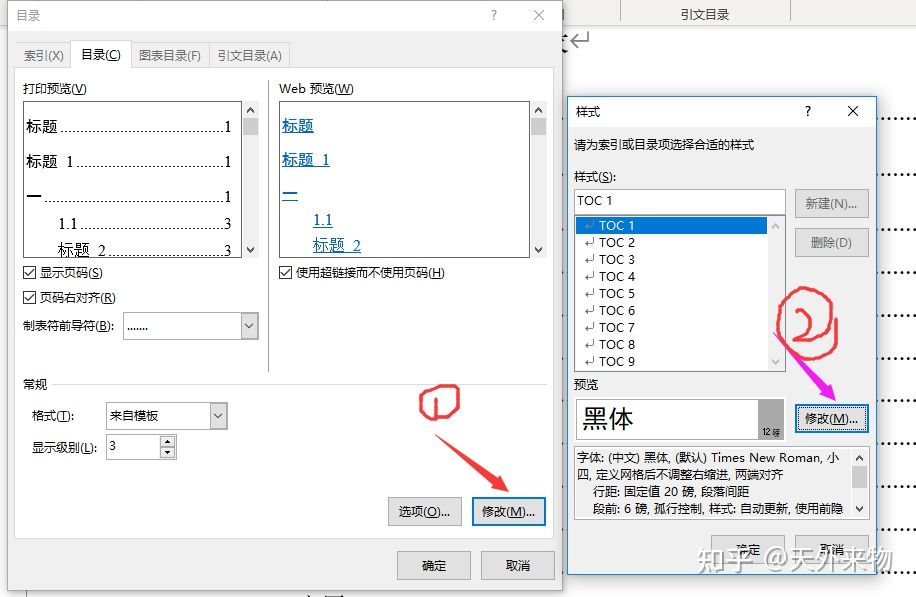Toggle the 显示页码(S) checkbox
The width and height of the screenshot is (916, 597).
pyautogui.click(x=29, y=273)
